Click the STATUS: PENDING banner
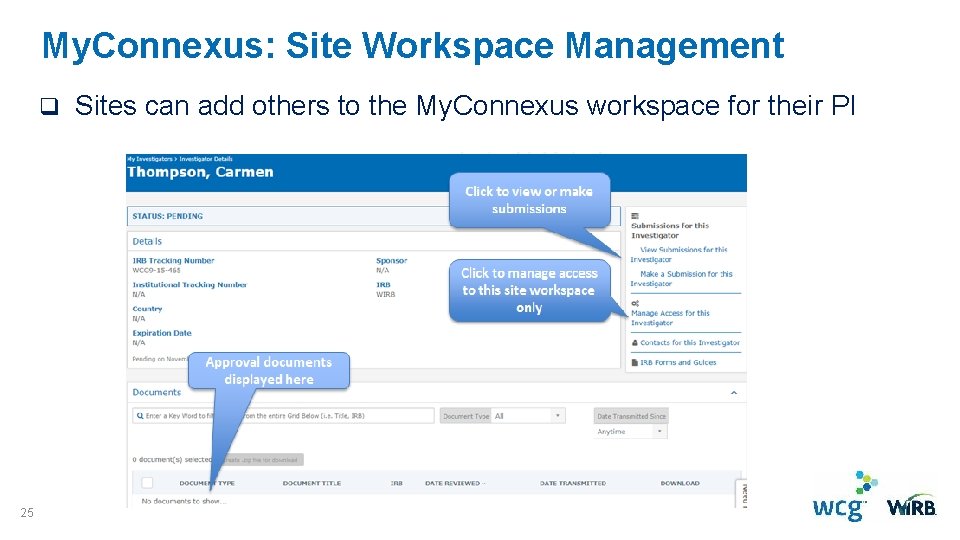The height and width of the screenshot is (540, 960). (373, 216)
